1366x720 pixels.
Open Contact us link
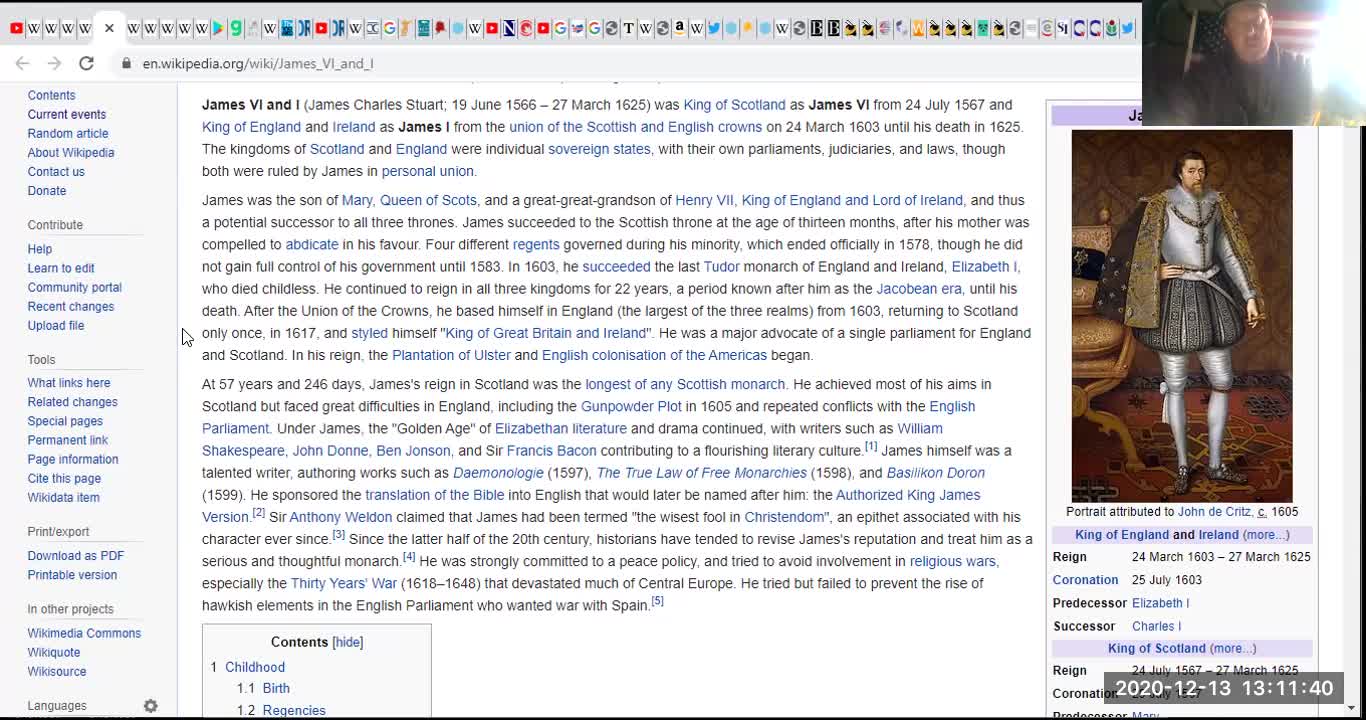point(55,171)
